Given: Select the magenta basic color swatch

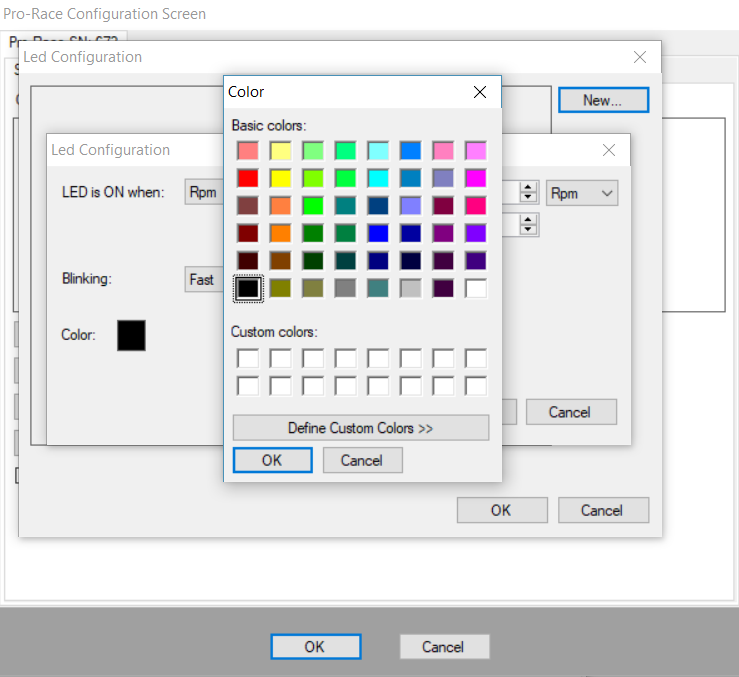Looking at the screenshot, I should (476, 178).
